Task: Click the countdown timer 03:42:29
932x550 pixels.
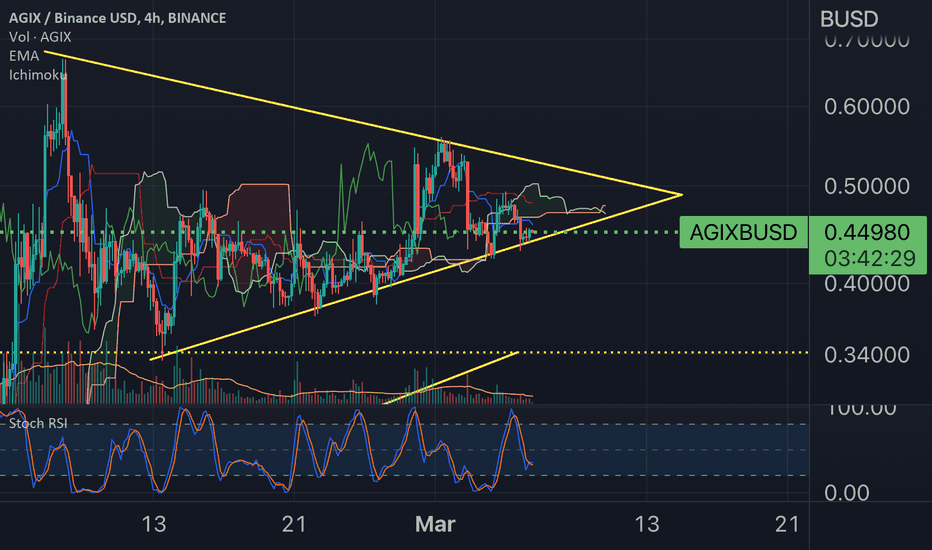Action: 870,259
